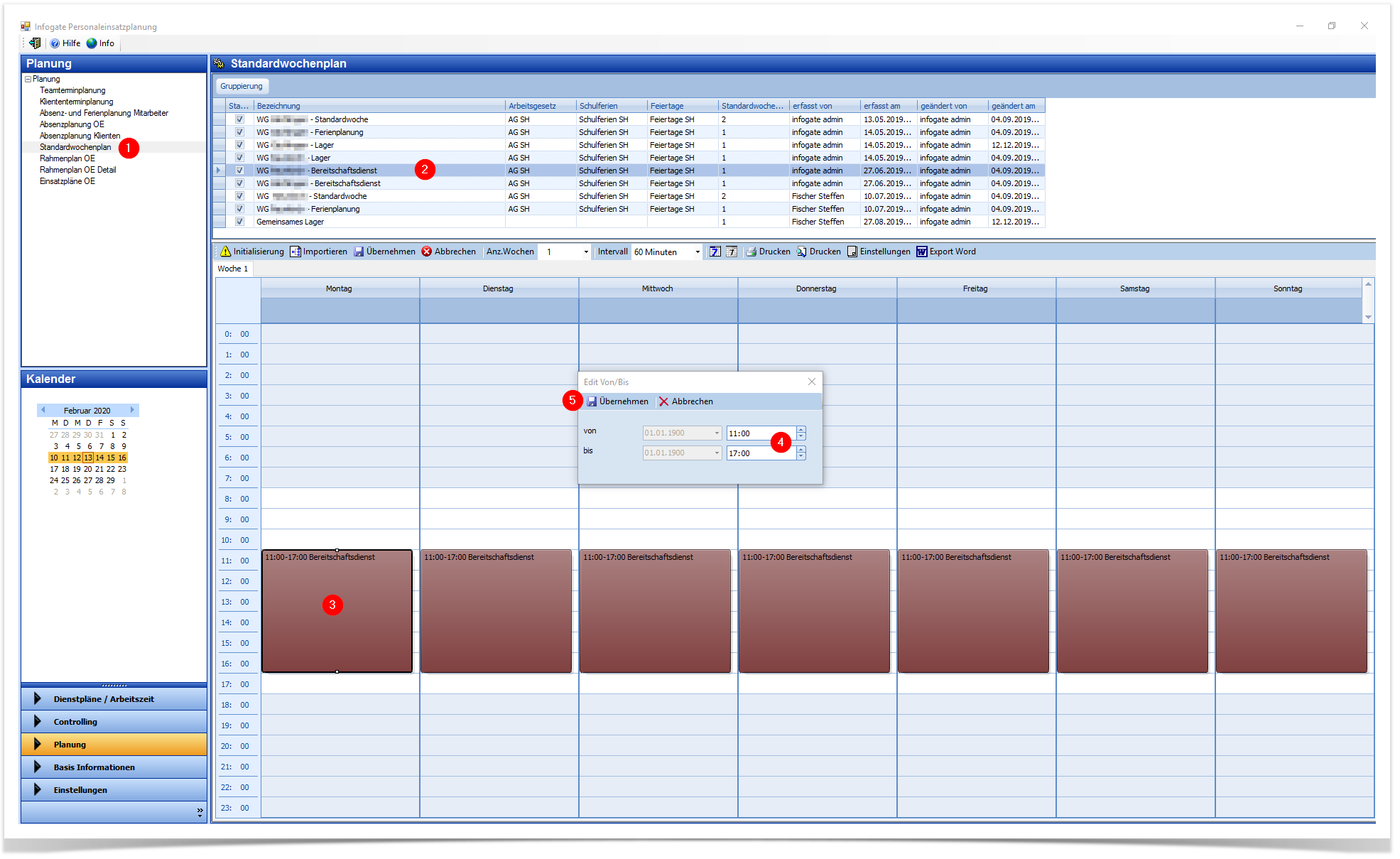This screenshot has width=1400, height=859.
Task: Click the grey calendar 7 icon
Action: 731,252
